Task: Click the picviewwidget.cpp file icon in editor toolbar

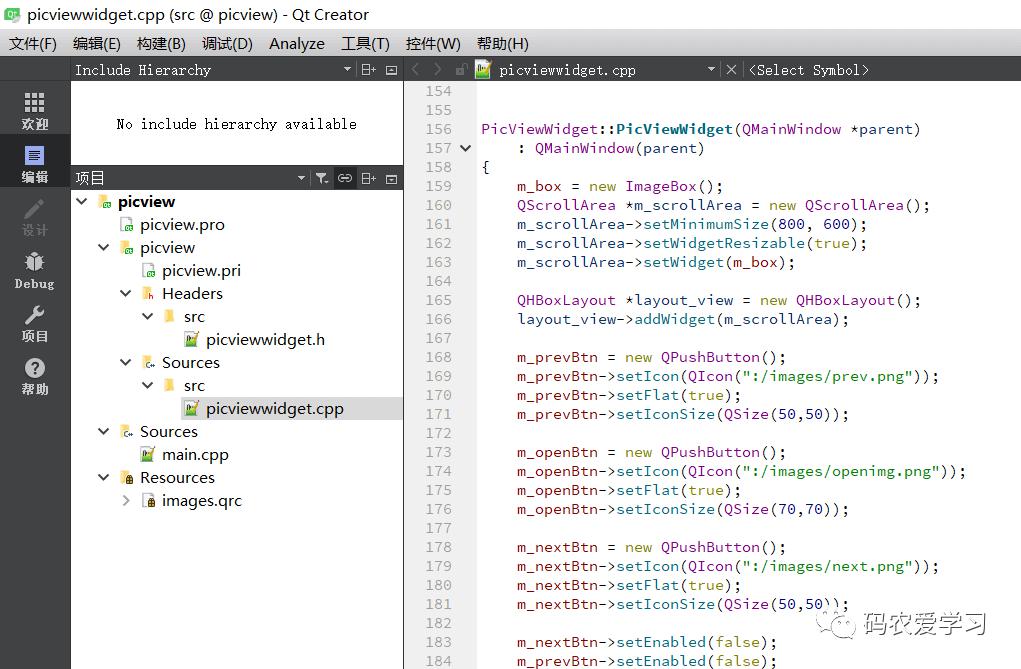Action: [x=483, y=69]
